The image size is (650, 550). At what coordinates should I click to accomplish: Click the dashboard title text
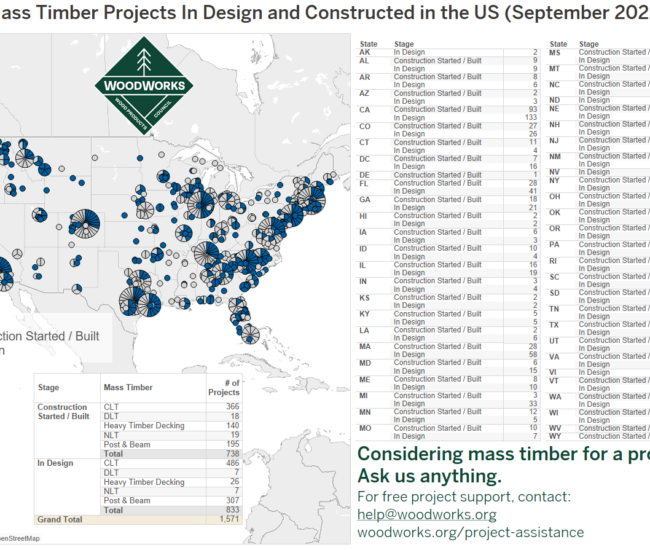point(325,12)
